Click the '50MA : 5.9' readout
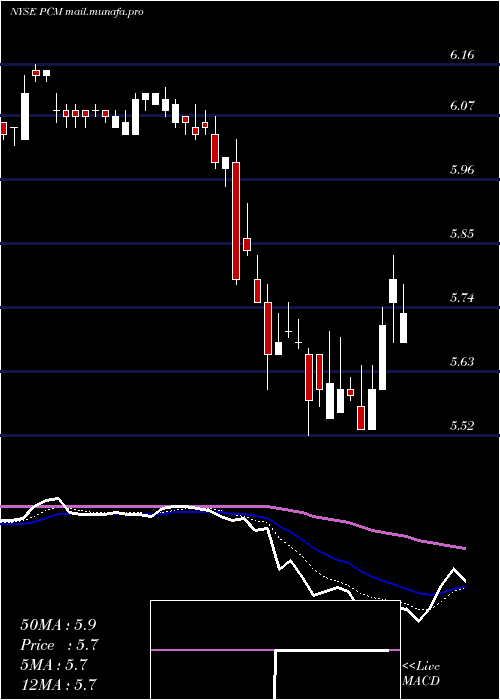 [58, 625]
